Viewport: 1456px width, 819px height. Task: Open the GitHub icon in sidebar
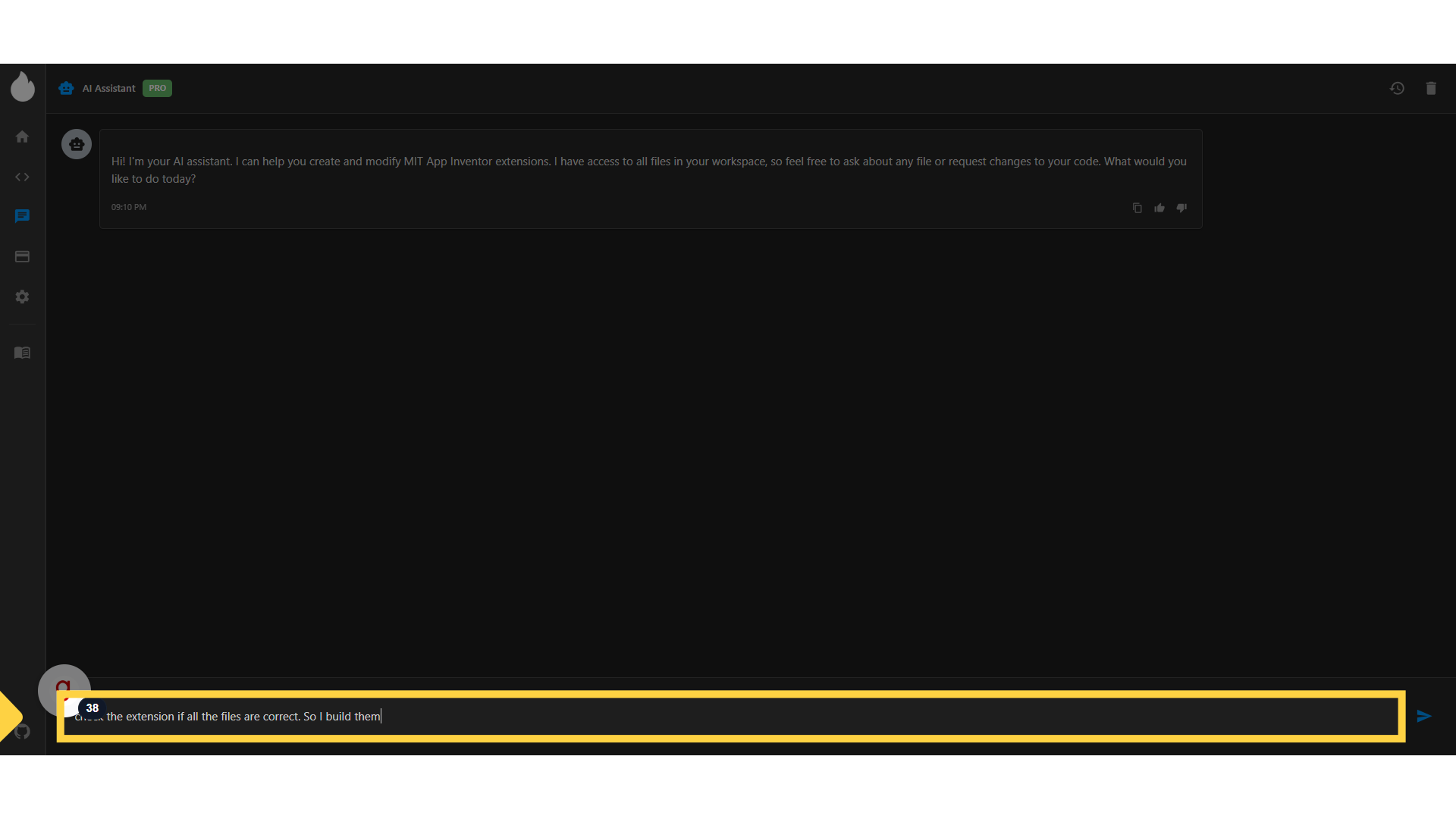click(x=23, y=732)
